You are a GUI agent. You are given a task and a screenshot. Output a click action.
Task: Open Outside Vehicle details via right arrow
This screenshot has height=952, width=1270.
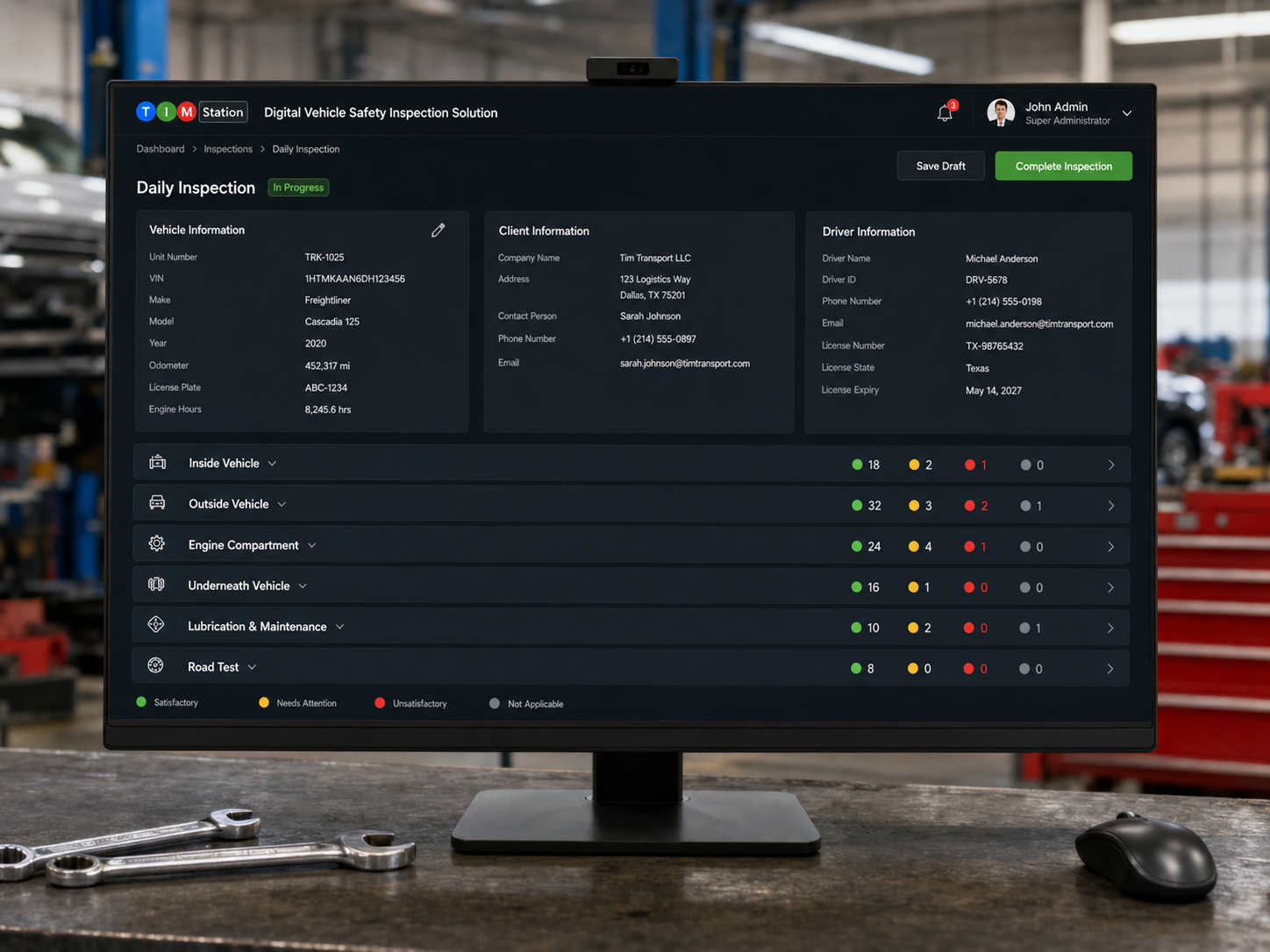coord(1111,506)
